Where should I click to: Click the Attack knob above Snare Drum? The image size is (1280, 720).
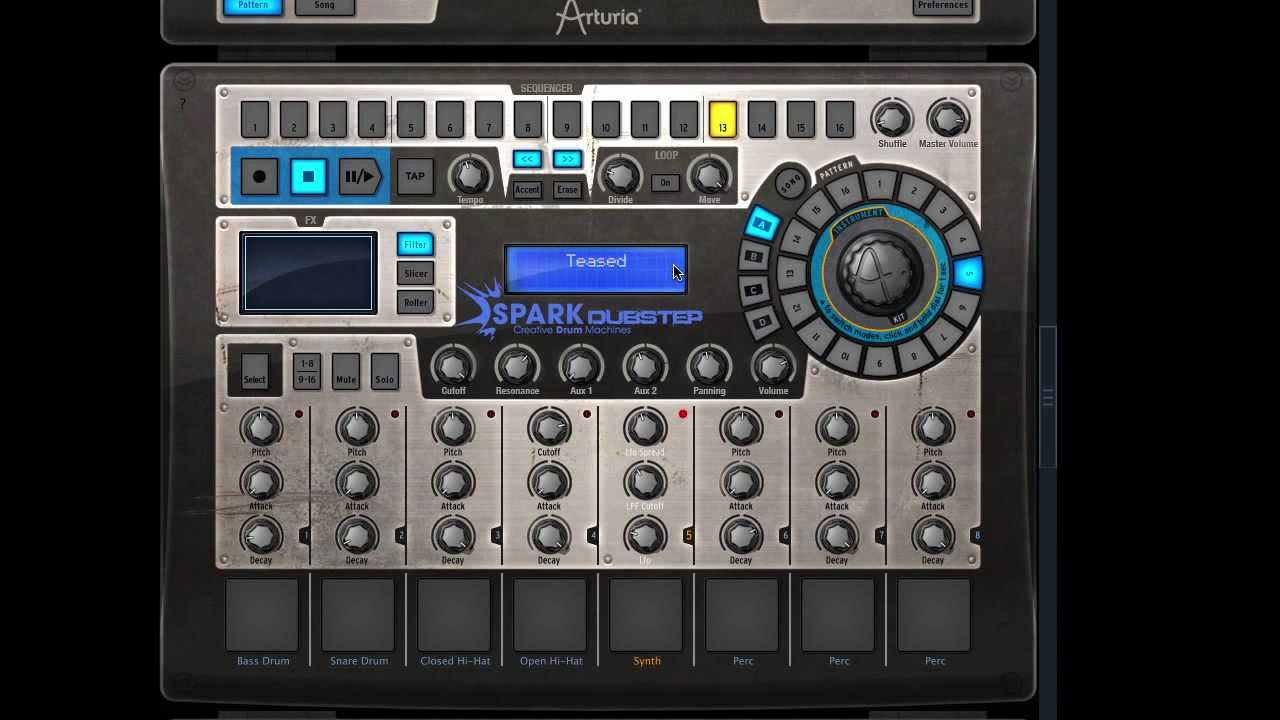(357, 482)
